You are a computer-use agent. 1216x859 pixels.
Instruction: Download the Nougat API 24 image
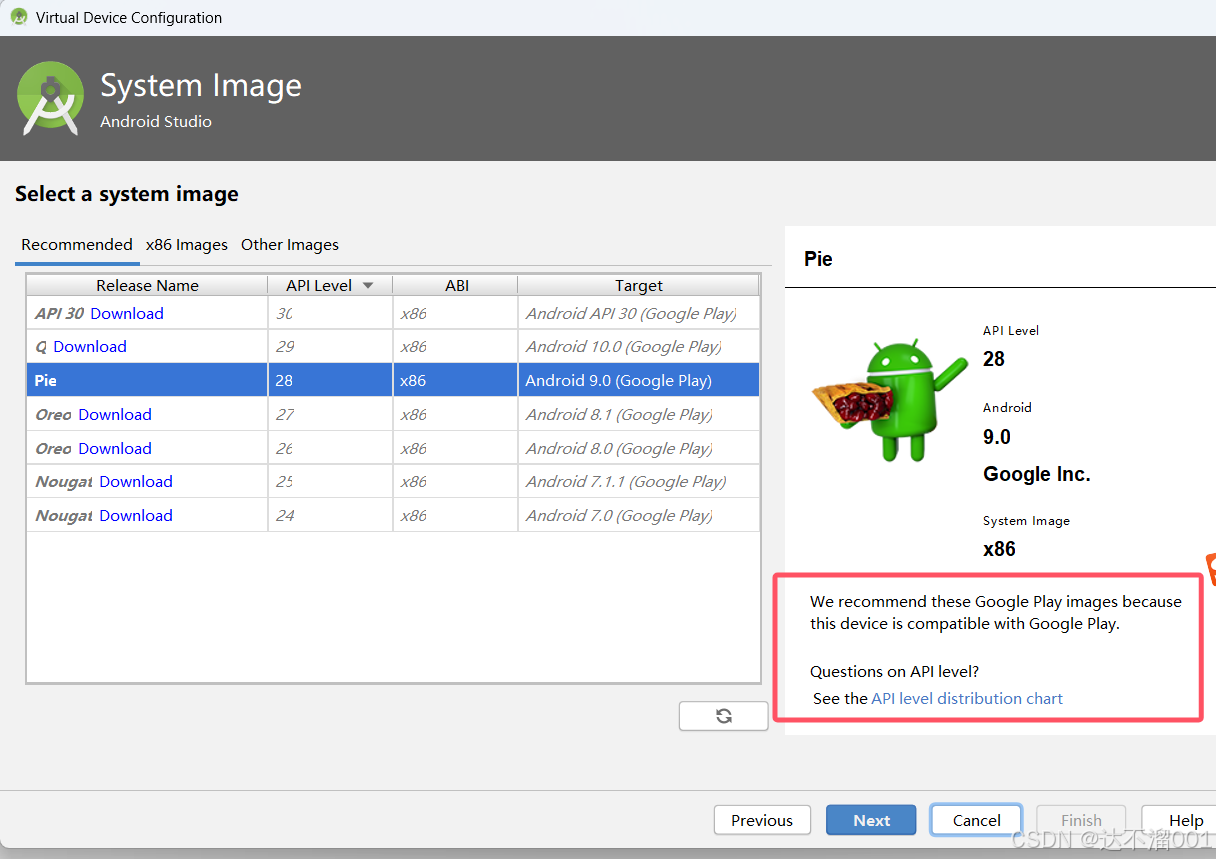coord(136,515)
